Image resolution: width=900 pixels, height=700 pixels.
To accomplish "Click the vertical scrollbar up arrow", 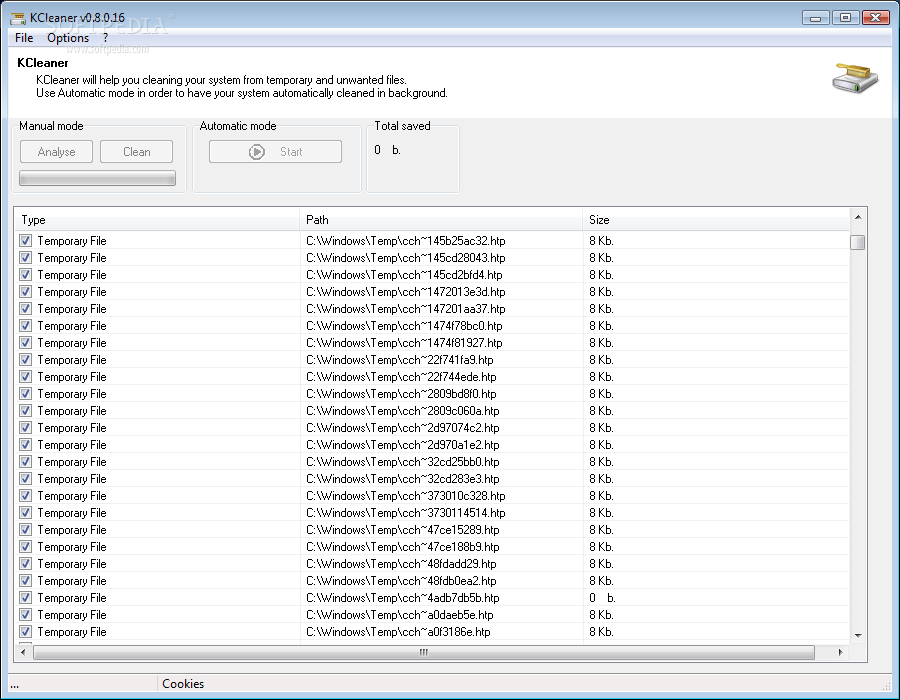I will 858,217.
